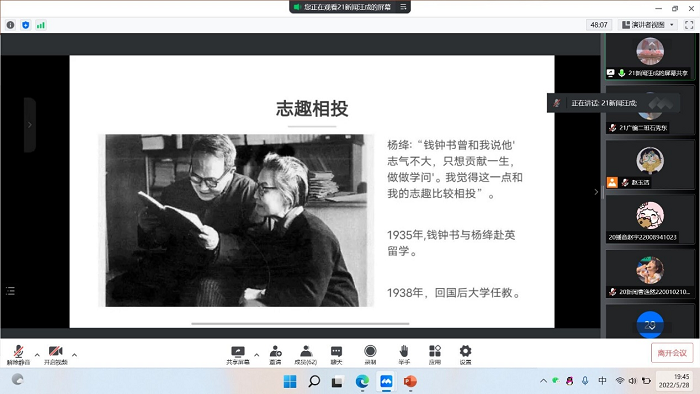Unmute the microphone in the meeting toolbar

(x=18, y=355)
